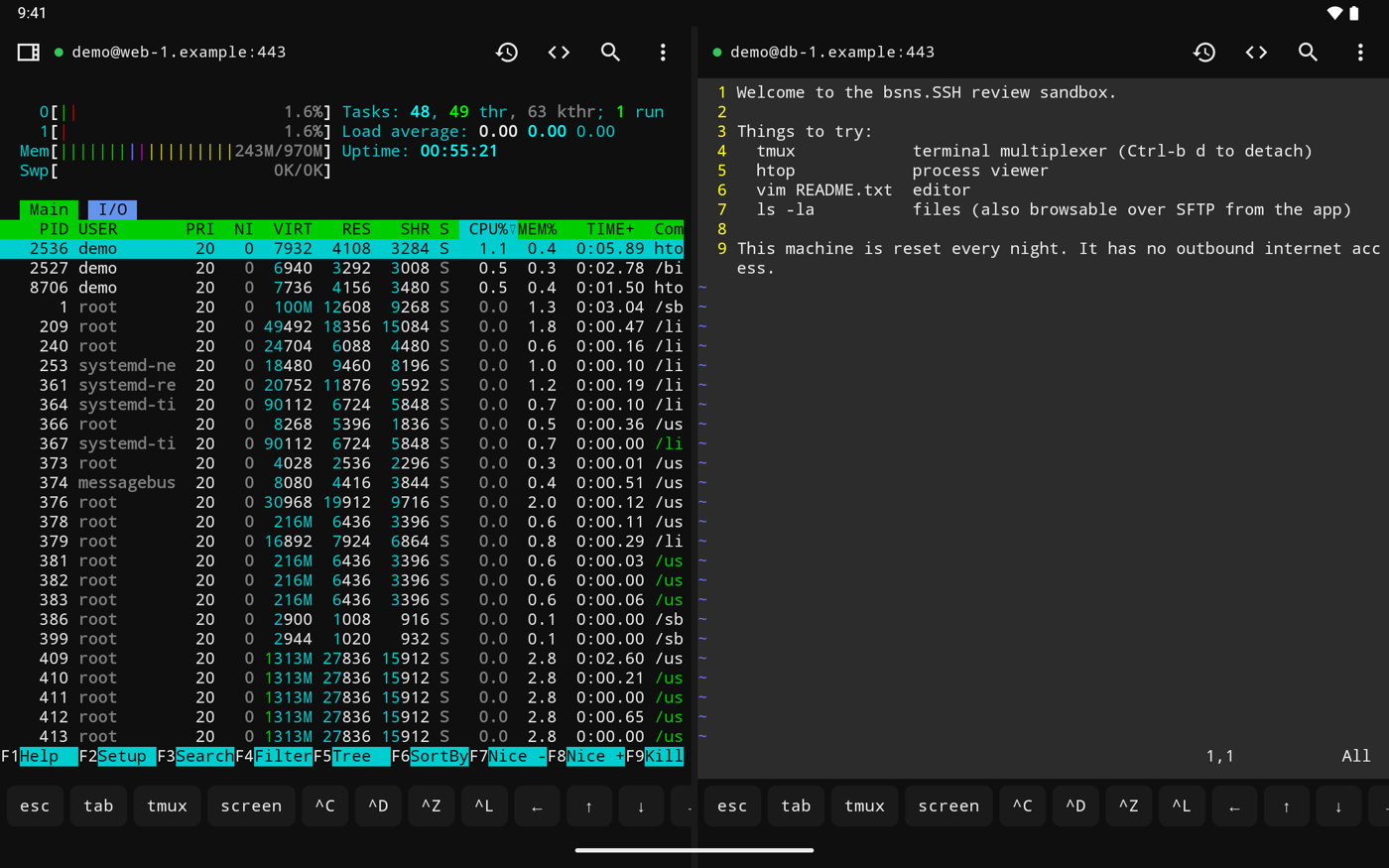This screenshot has height=868, width=1389.
Task: Sort by TIME+ column header
Action: [610, 229]
